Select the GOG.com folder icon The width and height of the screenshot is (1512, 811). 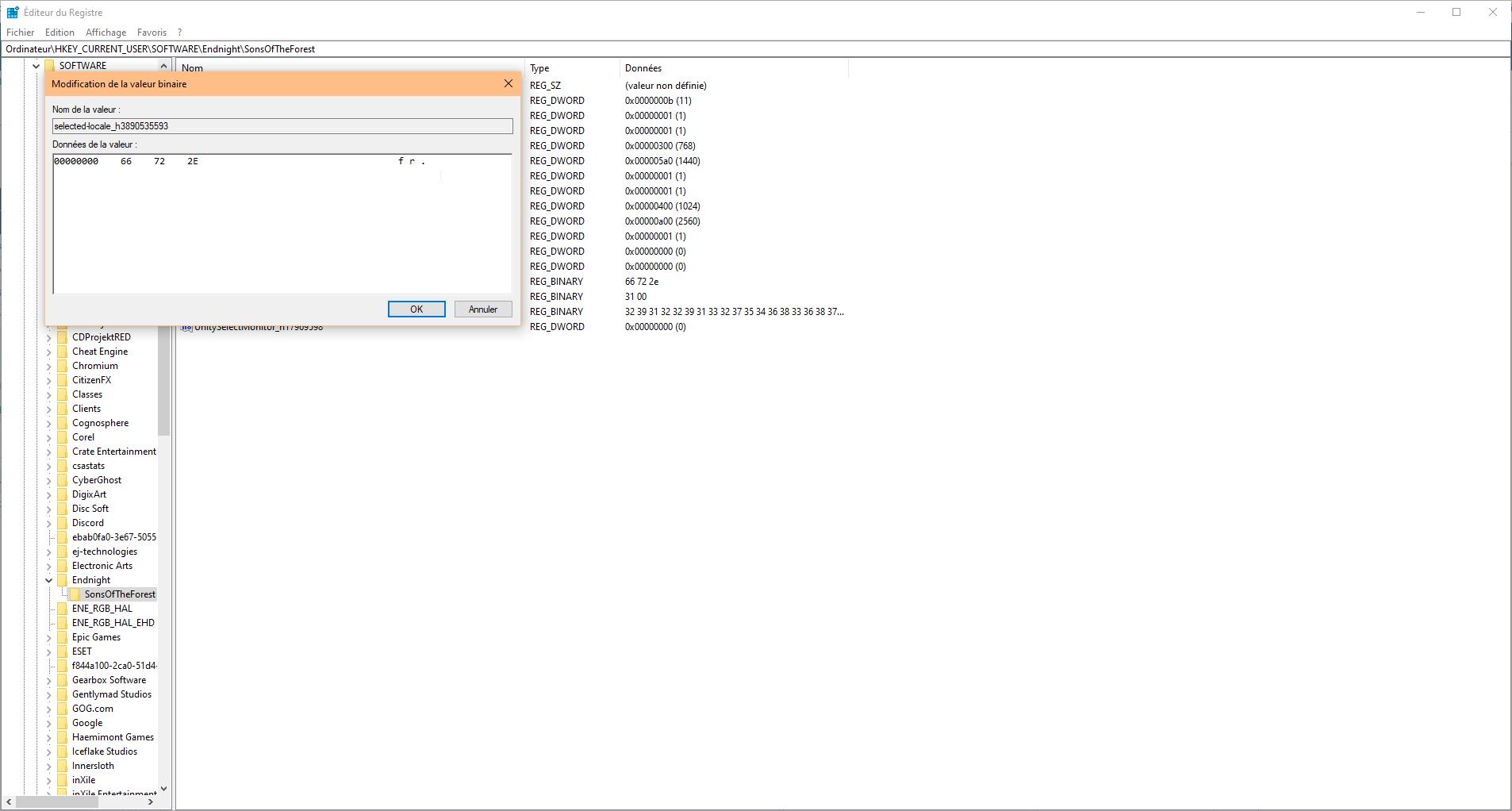point(63,708)
